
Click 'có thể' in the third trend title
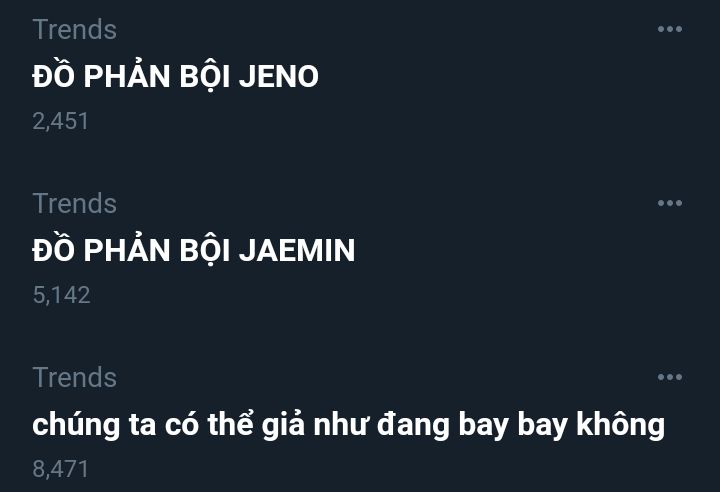coord(209,424)
